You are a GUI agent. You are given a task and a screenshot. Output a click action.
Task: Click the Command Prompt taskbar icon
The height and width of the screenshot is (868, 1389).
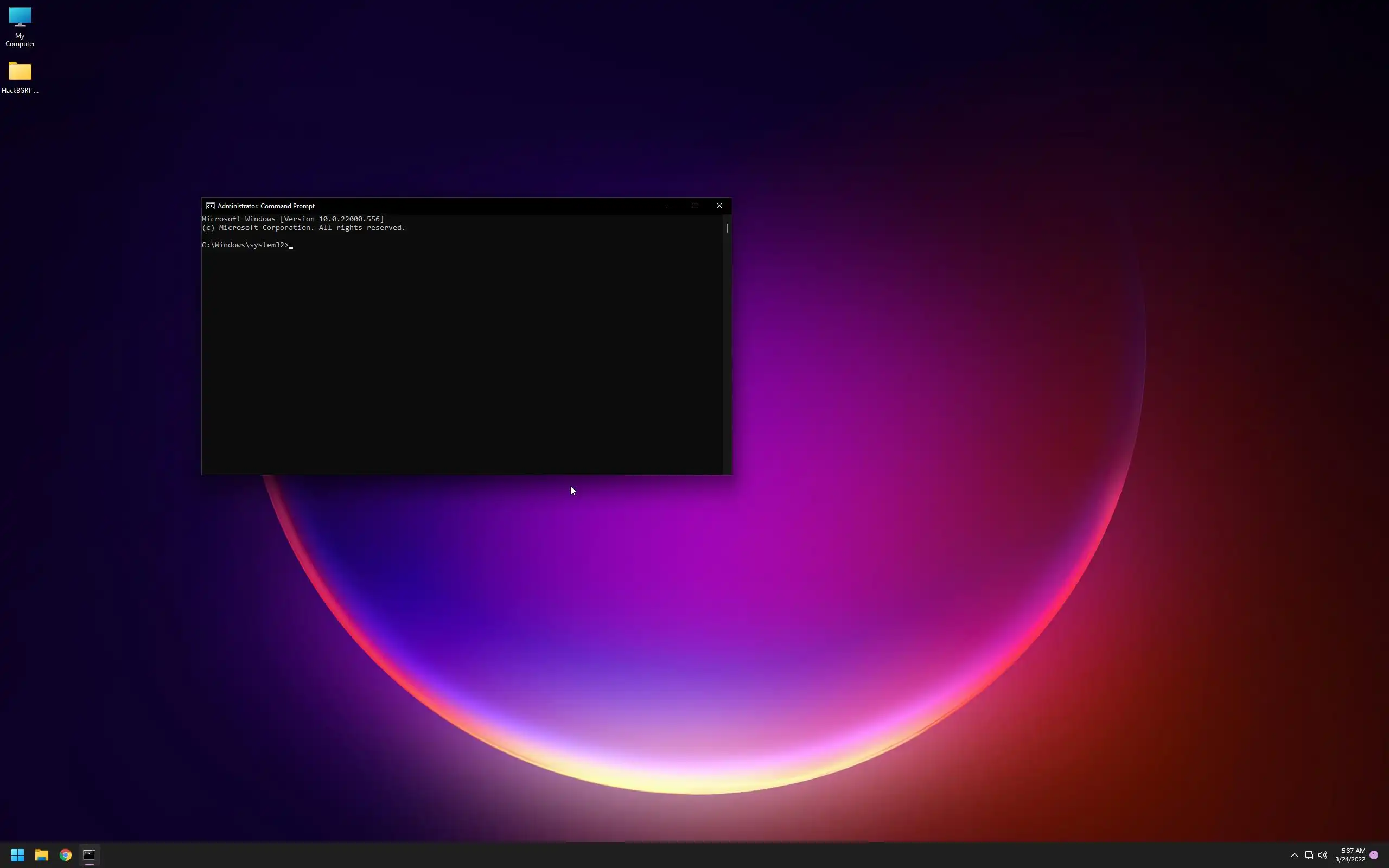tap(89, 855)
